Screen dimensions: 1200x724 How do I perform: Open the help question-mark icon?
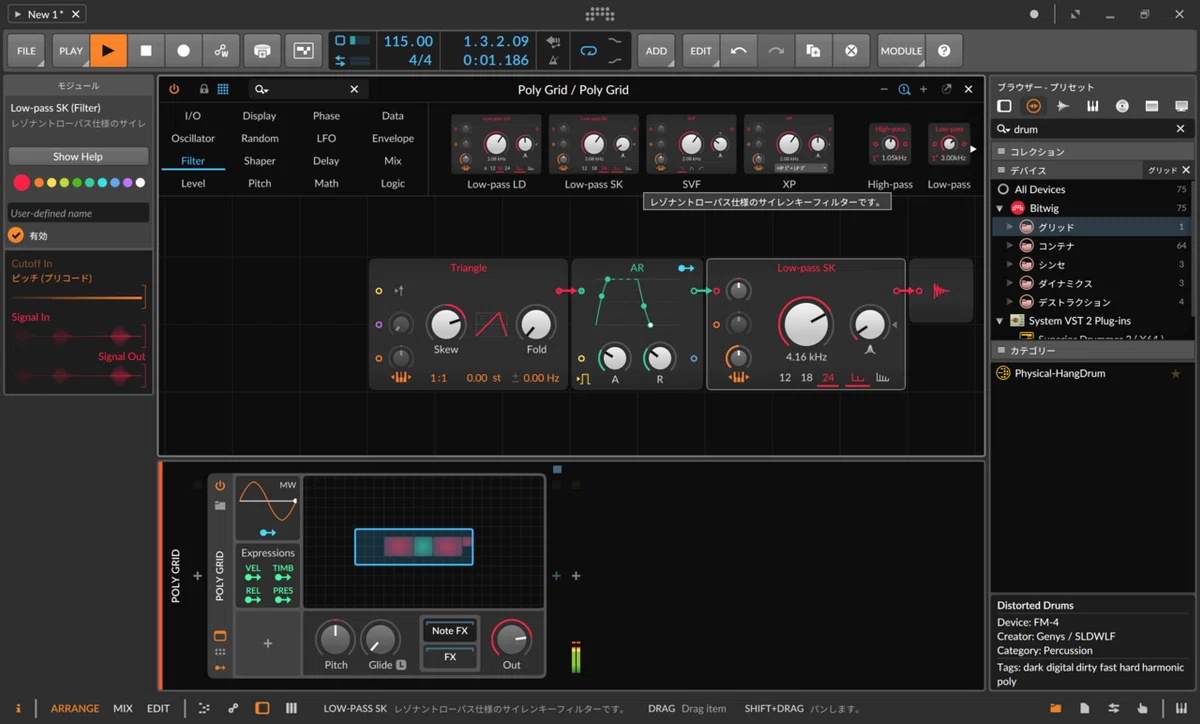[943, 51]
